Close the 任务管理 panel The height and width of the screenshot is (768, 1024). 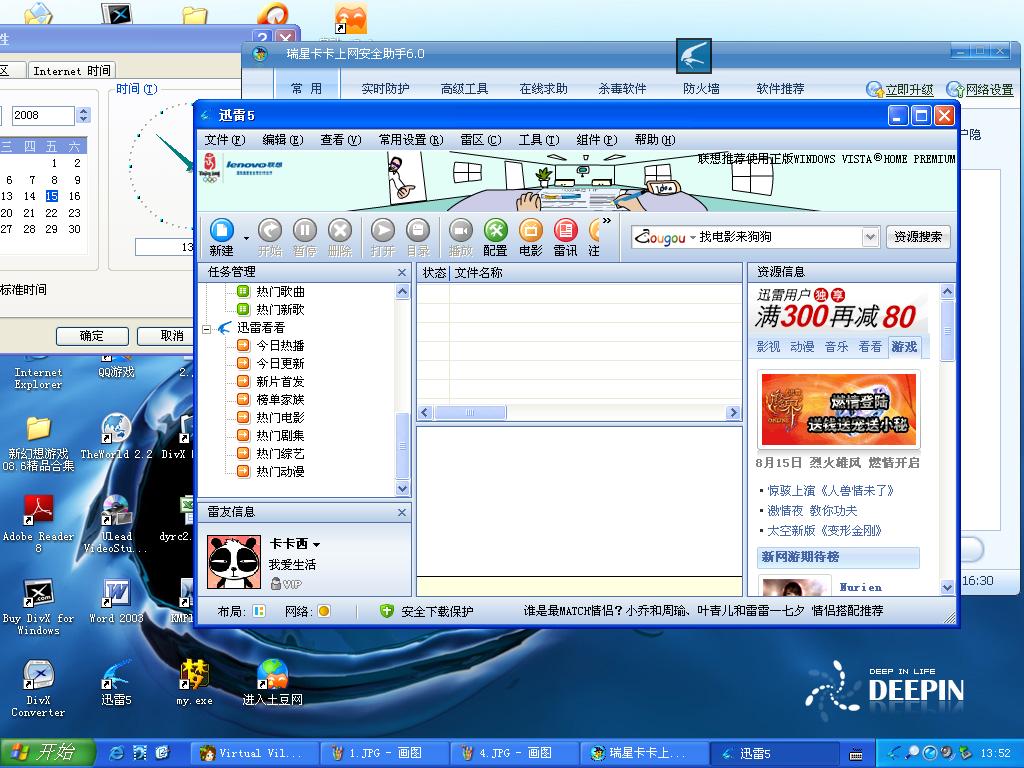point(402,272)
